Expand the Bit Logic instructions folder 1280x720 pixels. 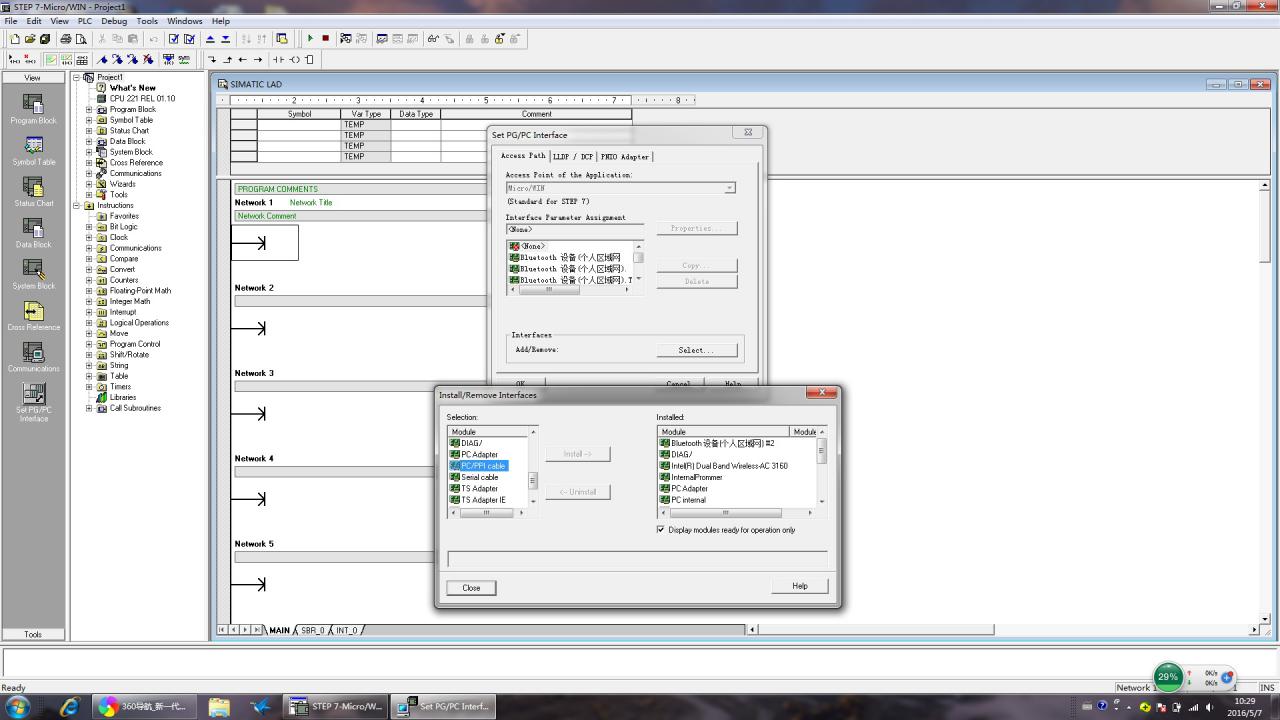point(89,227)
